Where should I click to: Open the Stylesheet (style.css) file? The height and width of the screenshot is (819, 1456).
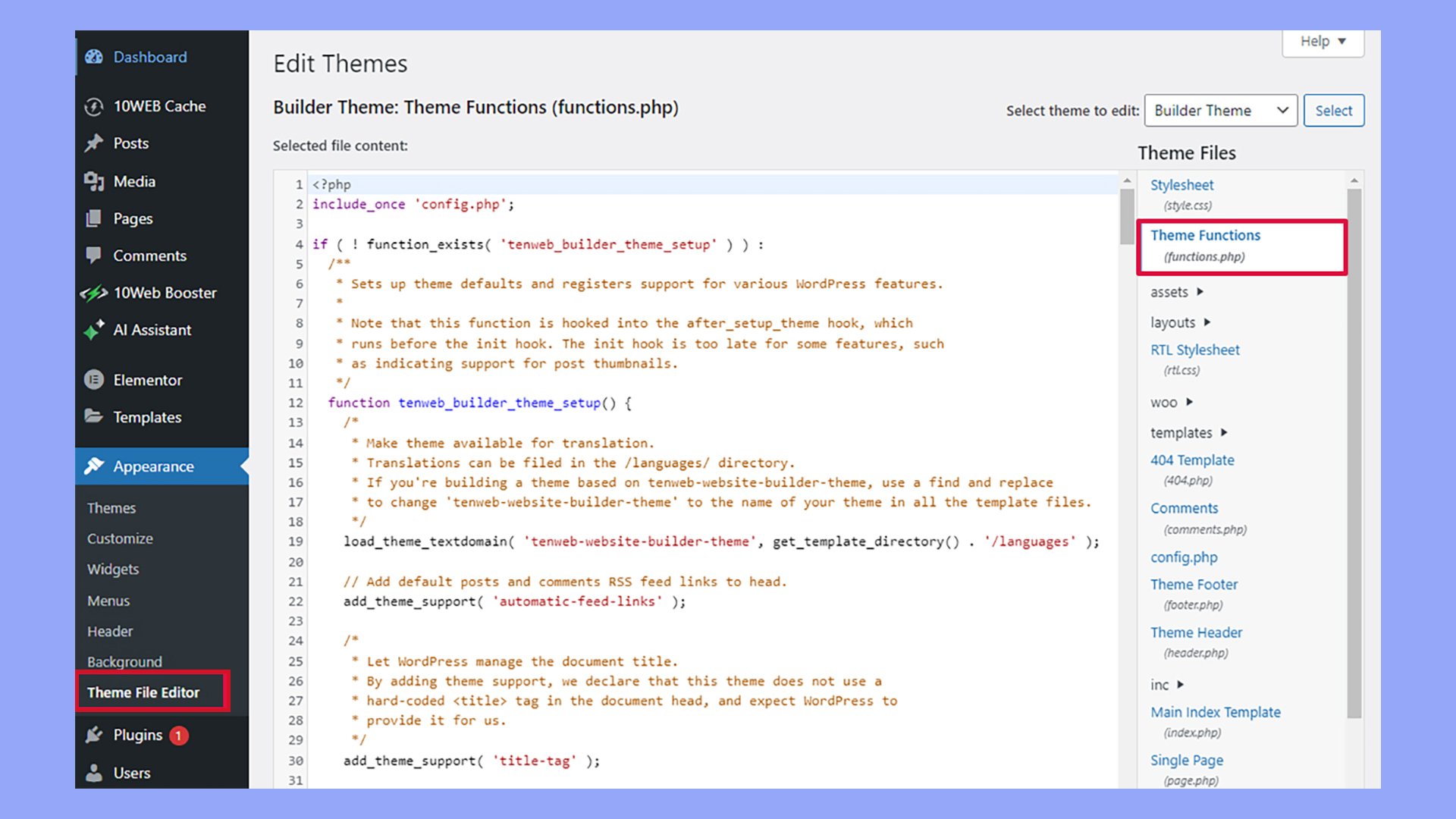tap(1181, 184)
